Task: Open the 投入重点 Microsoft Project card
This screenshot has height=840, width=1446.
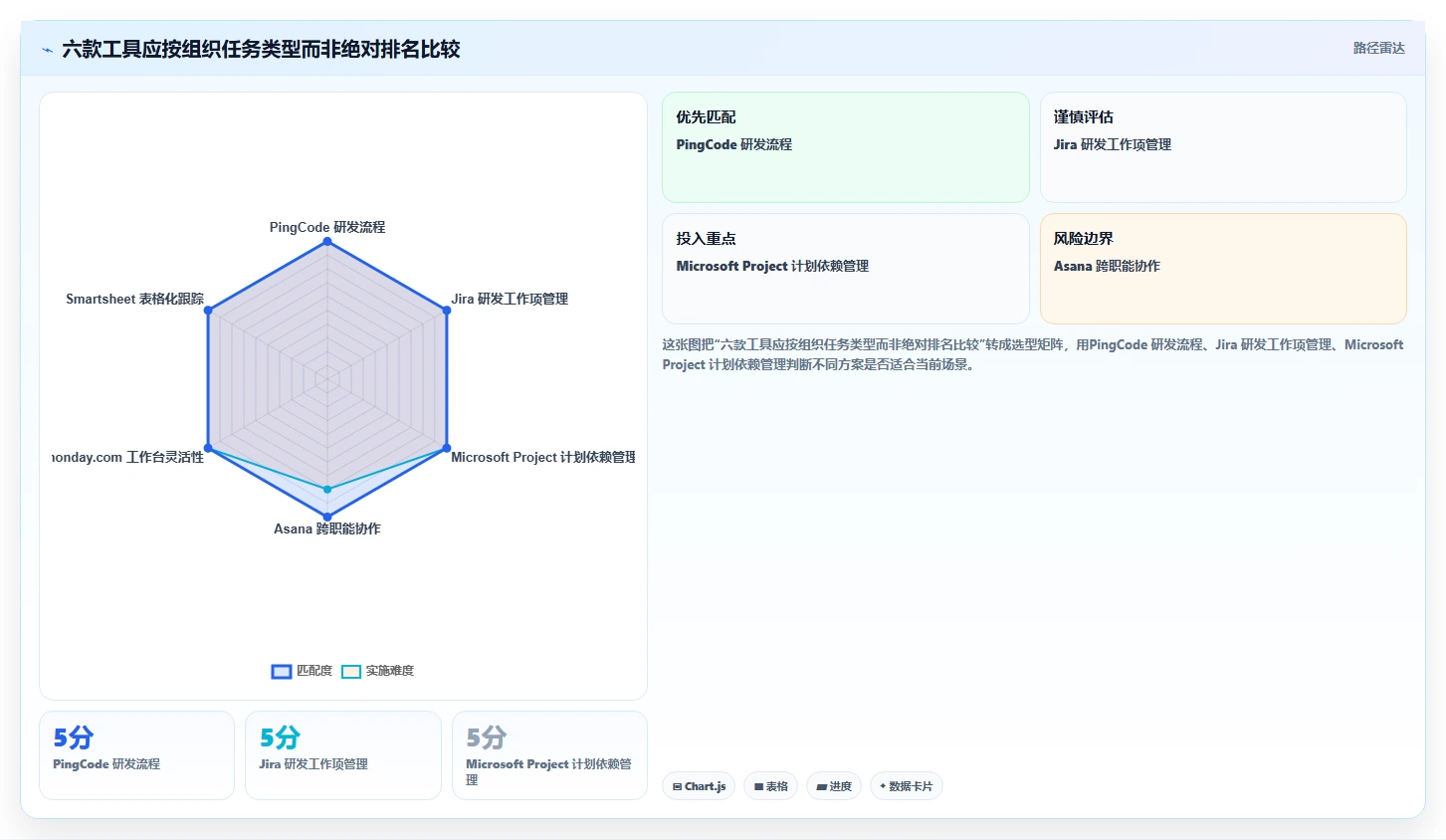Action: coord(846,269)
